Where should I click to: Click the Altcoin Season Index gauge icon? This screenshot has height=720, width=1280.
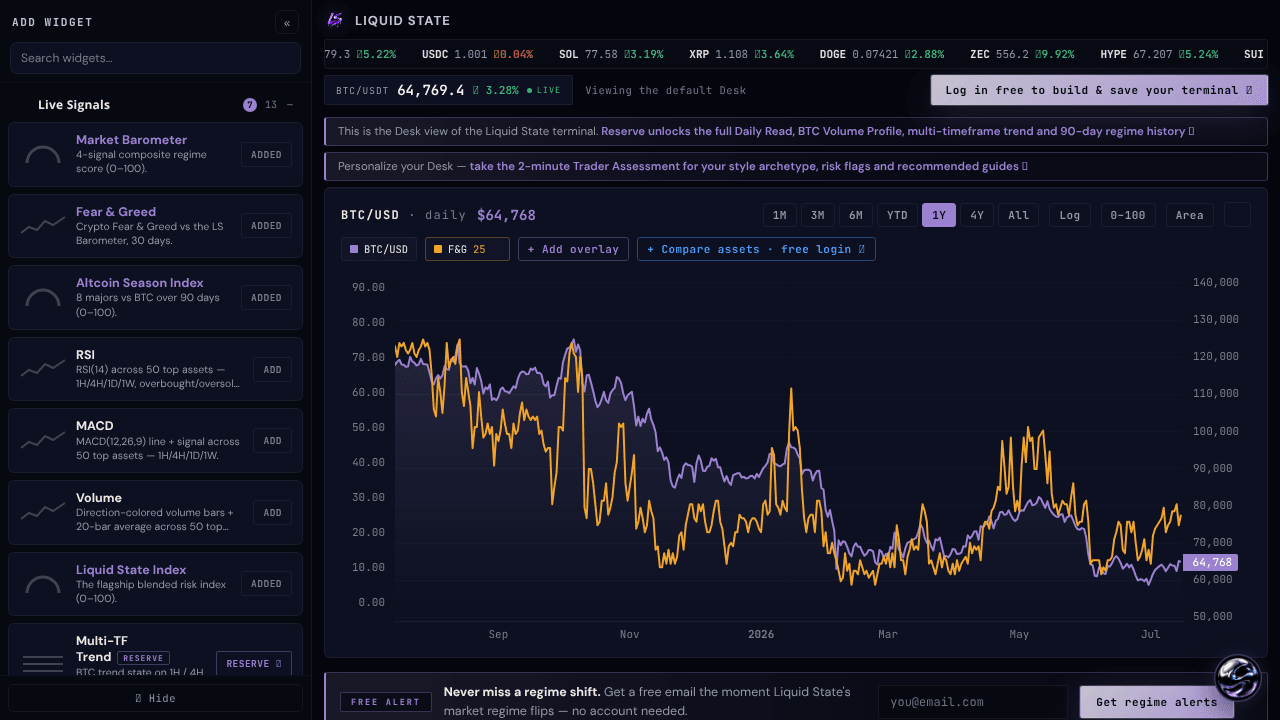42,298
